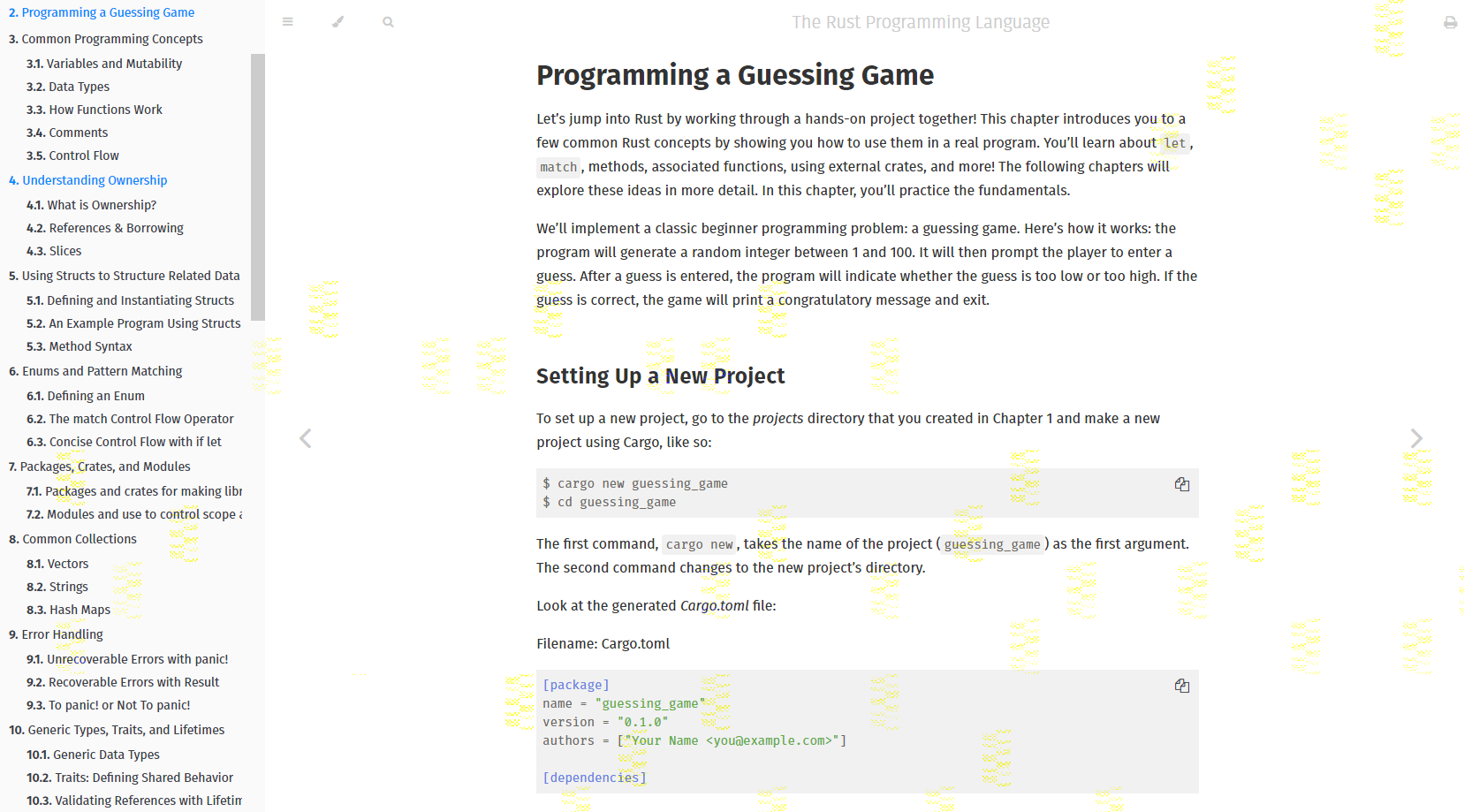Open 7. Packages, Crates, and Modules

pyautogui.click(x=100, y=467)
